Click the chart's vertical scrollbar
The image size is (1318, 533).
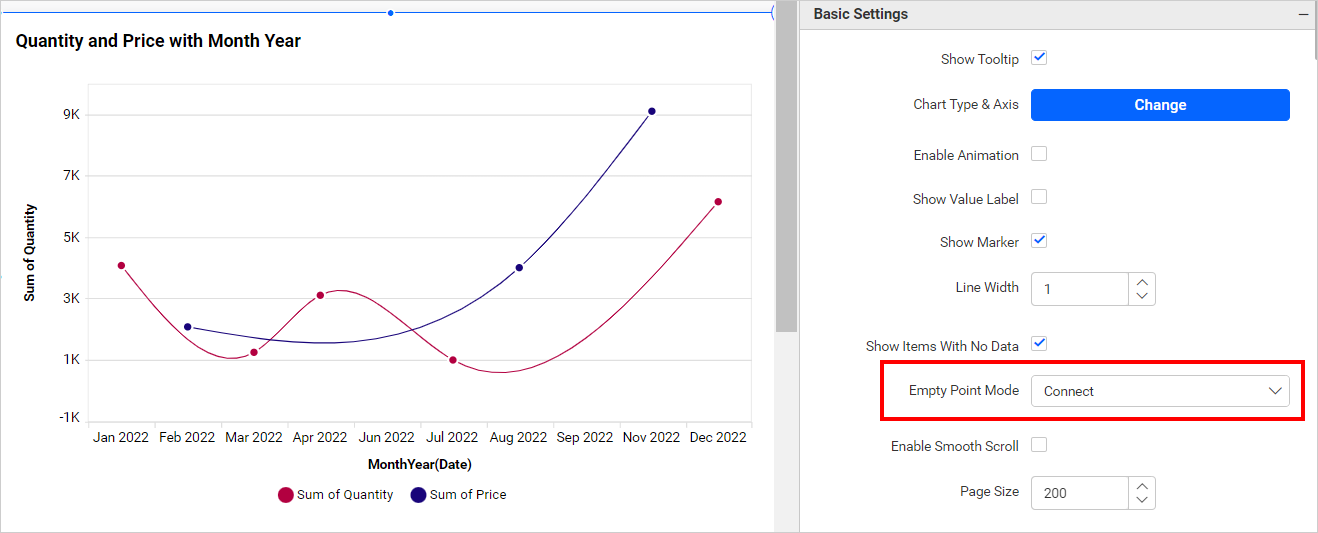point(786,170)
